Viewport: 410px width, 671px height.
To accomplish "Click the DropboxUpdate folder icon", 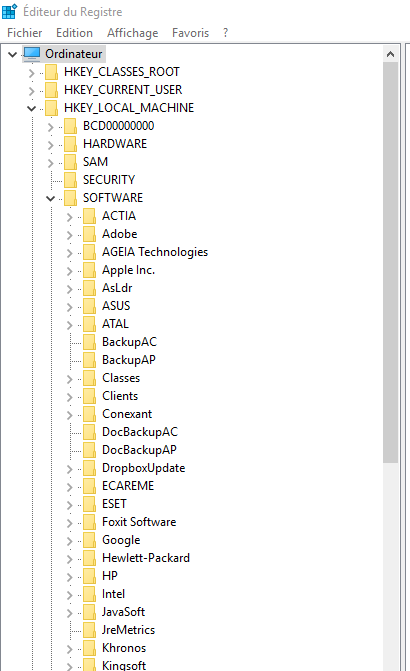I will point(89,468).
